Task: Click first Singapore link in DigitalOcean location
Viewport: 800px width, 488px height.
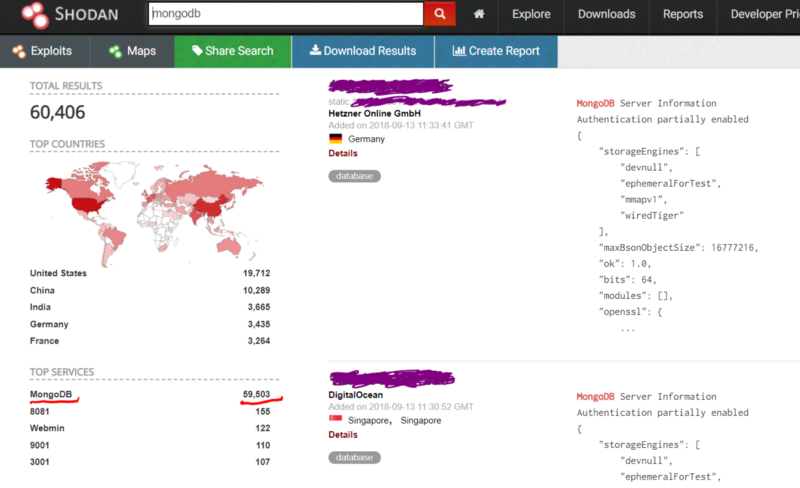Action: point(368,420)
